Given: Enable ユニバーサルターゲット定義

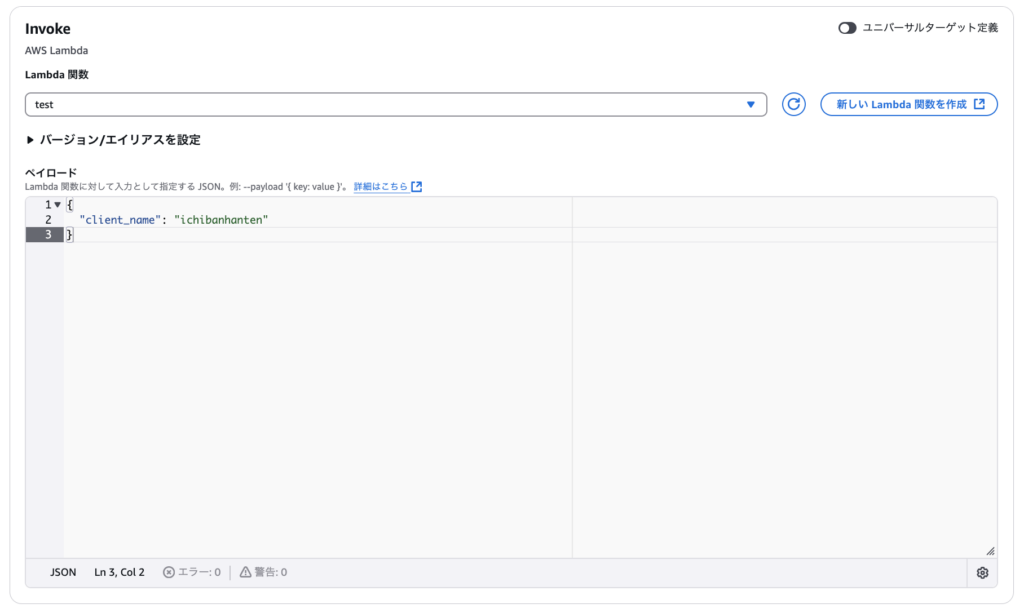Looking at the screenshot, I should [848, 28].
